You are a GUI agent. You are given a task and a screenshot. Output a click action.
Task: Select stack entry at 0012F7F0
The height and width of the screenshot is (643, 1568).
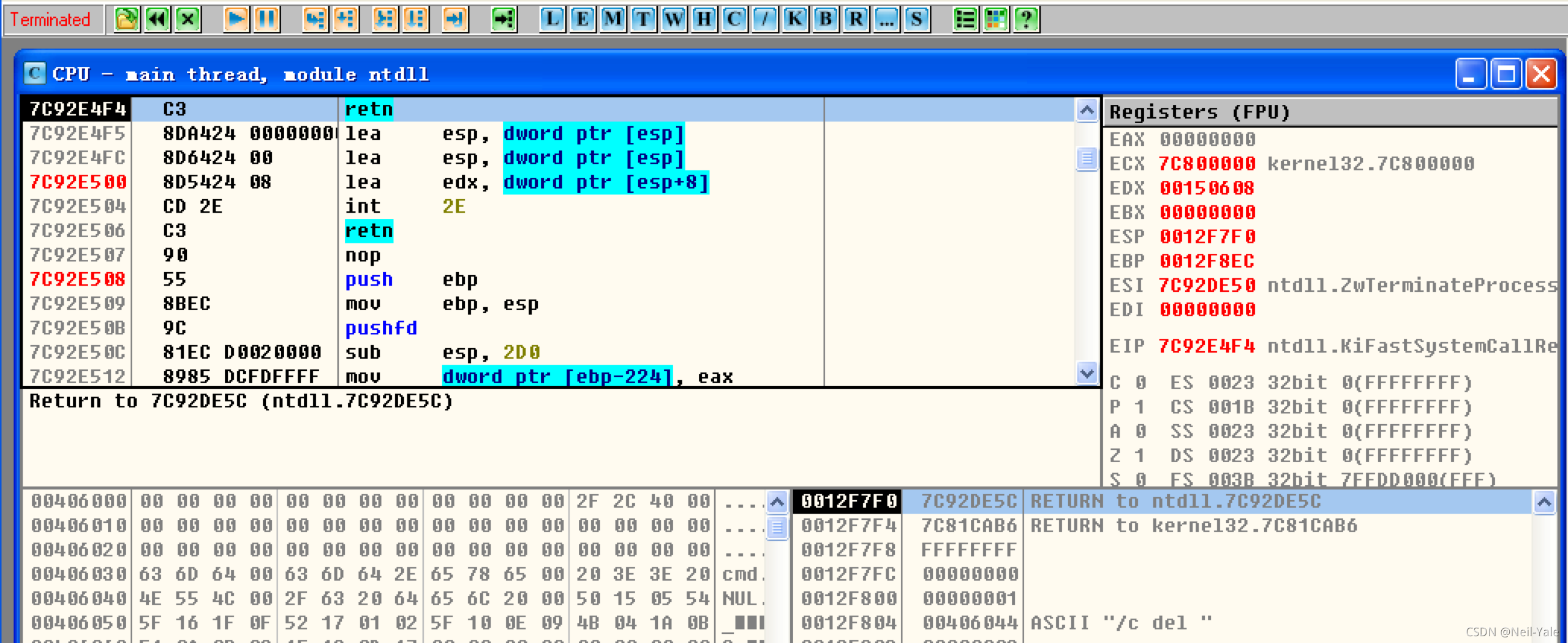(1163, 501)
